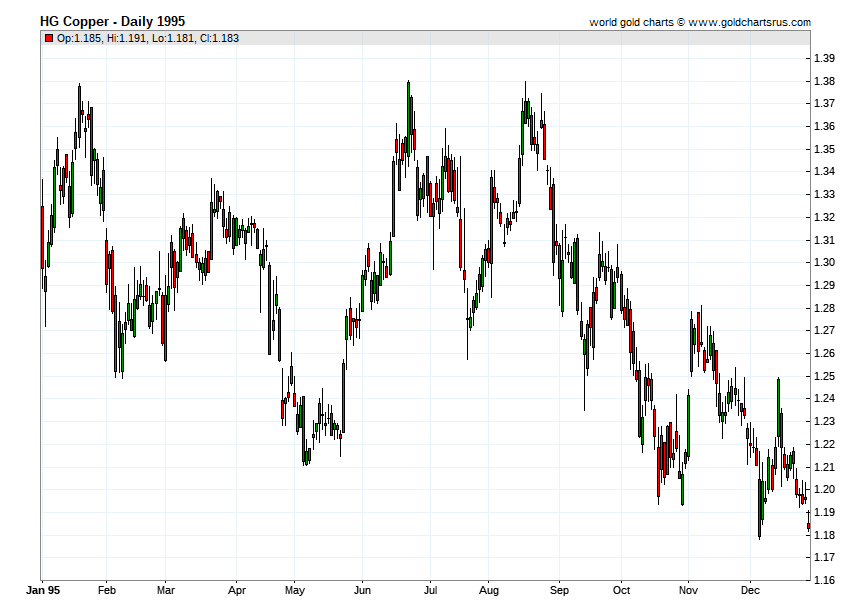Image resolution: width=850 pixels, height=616 pixels.
Task: Click the red legend square beside Op:1.185
Action: pos(49,38)
